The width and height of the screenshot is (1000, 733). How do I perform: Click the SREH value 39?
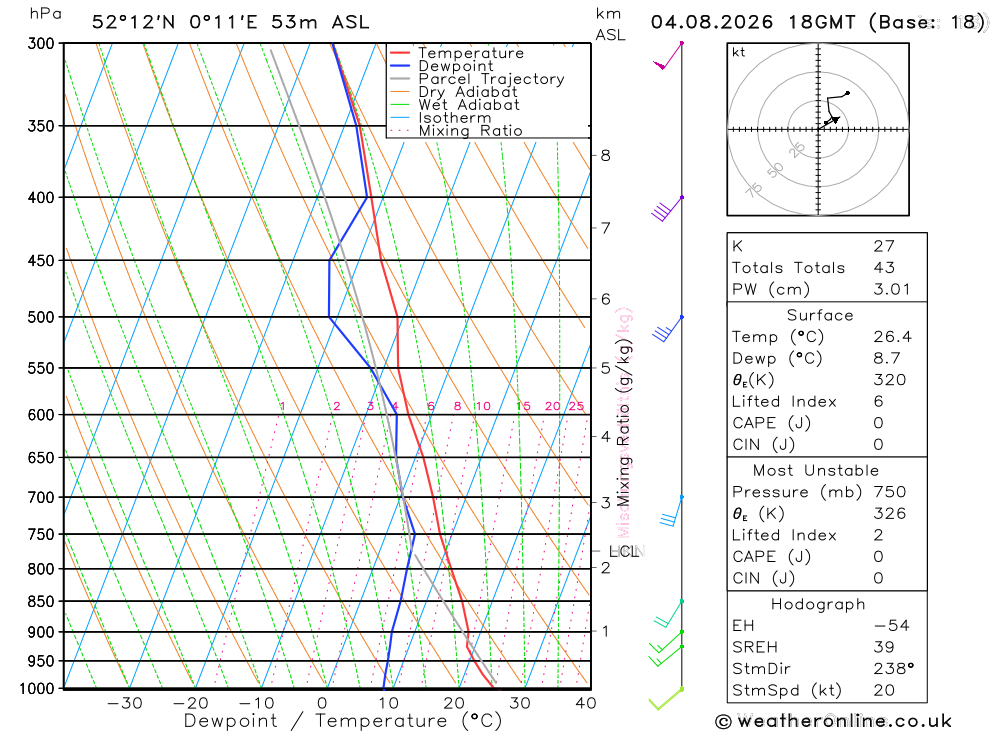885,648
